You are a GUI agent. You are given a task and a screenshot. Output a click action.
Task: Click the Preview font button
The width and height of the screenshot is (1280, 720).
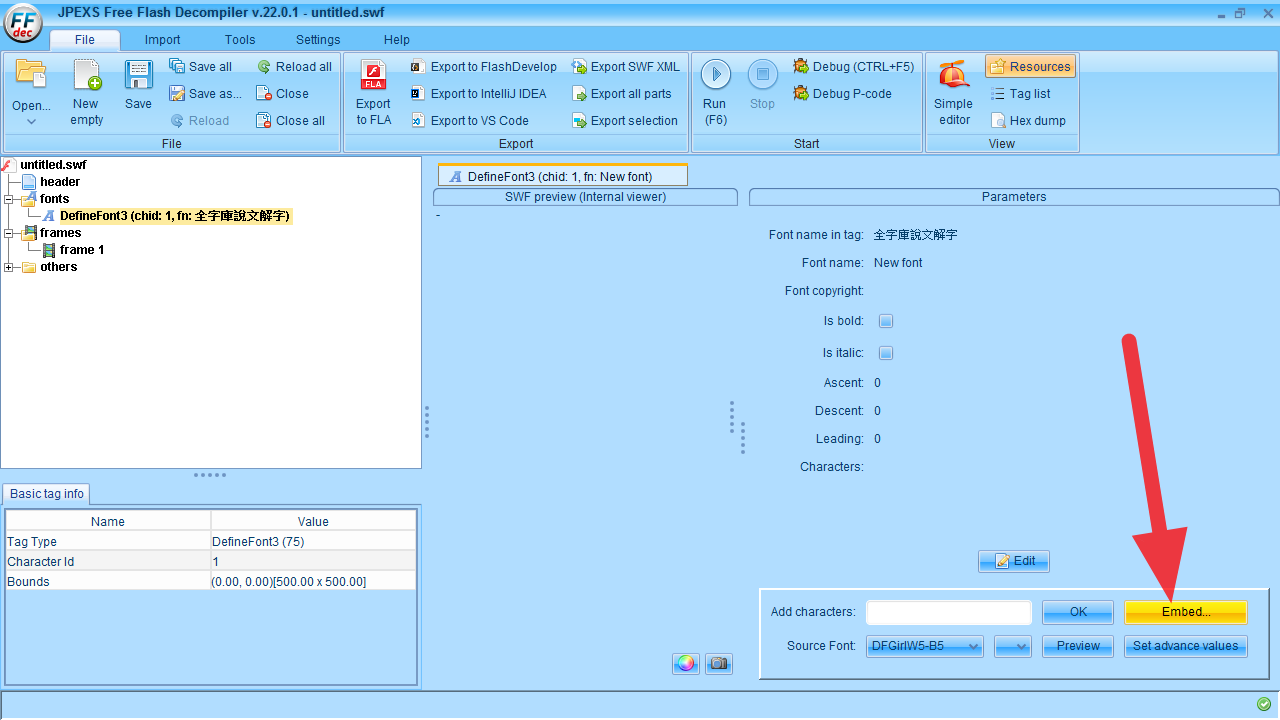point(1078,646)
